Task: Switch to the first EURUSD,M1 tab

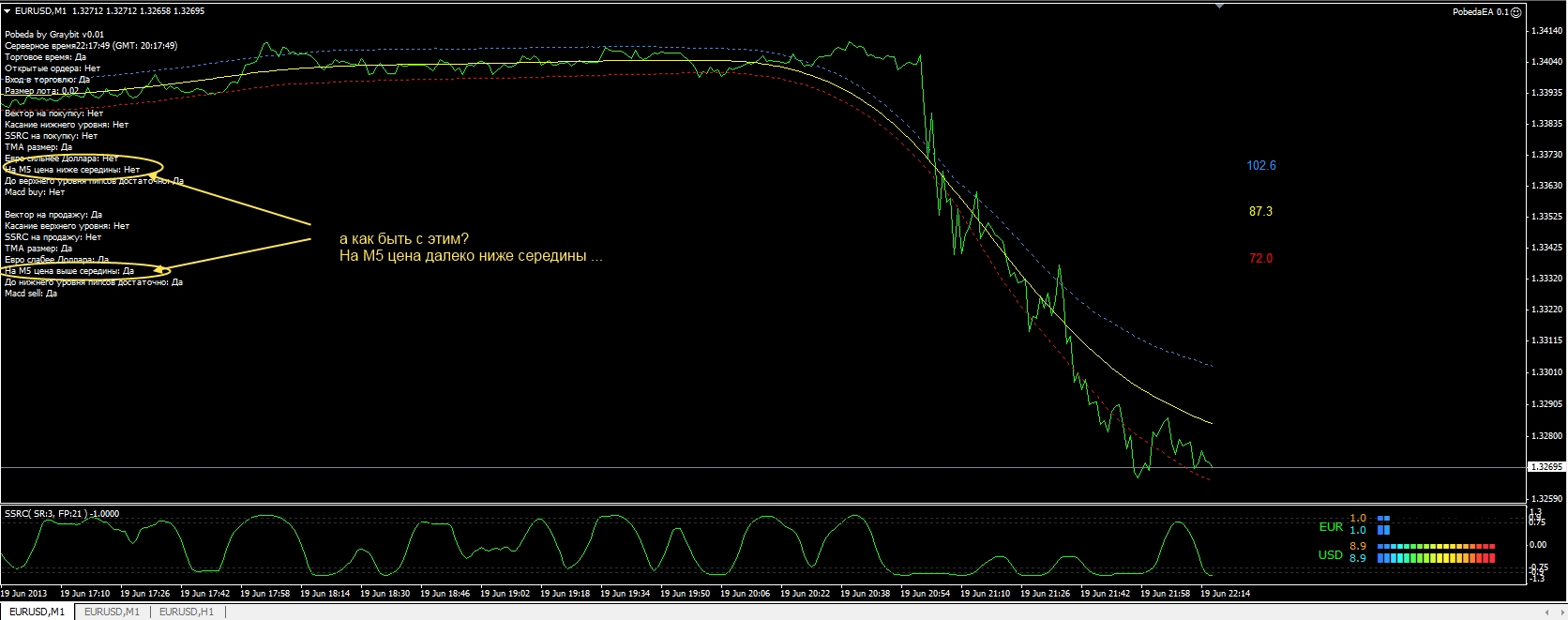Action: pos(38,612)
